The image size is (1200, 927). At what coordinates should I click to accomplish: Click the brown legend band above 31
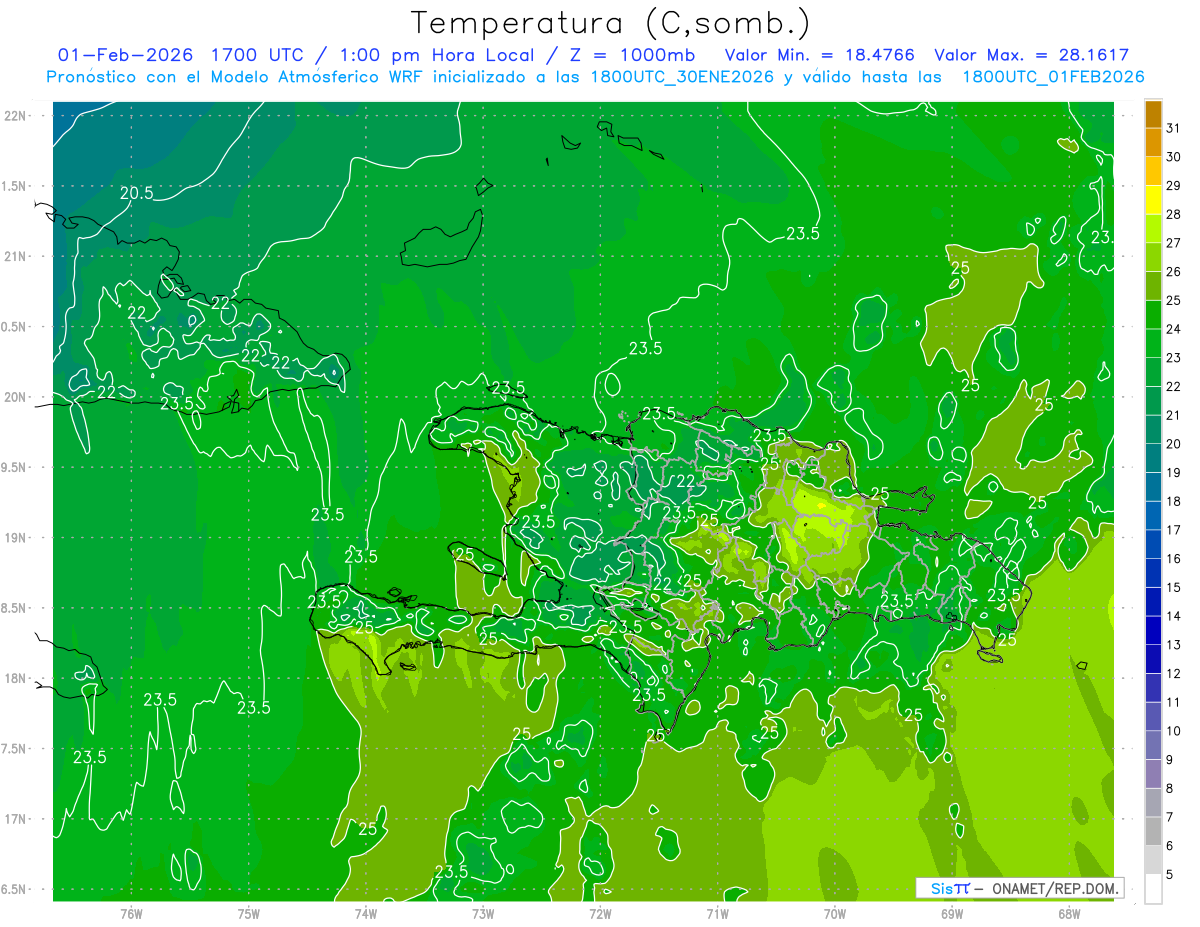[x=1153, y=114]
